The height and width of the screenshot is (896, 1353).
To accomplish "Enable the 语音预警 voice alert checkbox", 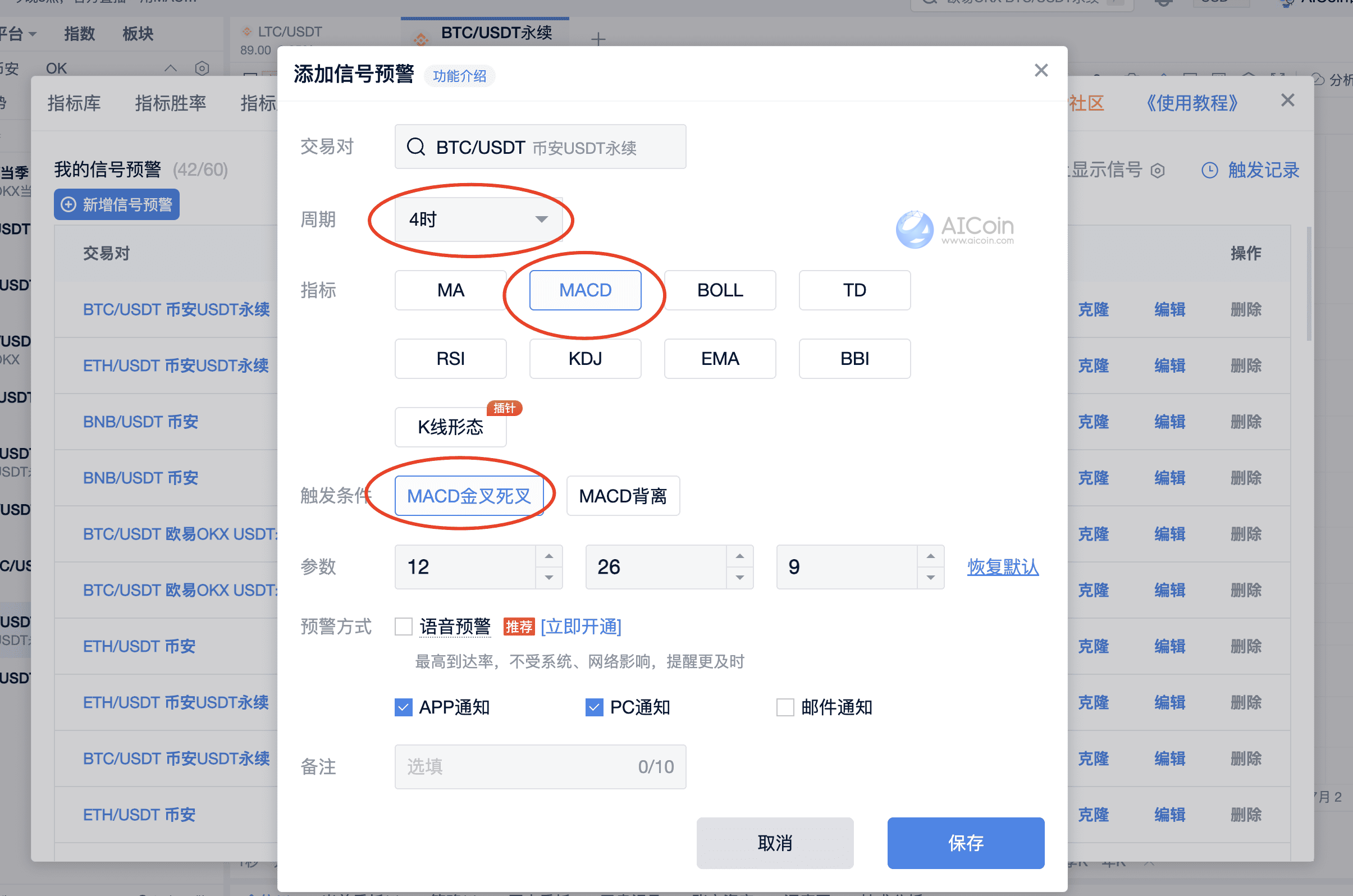I will pos(404,627).
